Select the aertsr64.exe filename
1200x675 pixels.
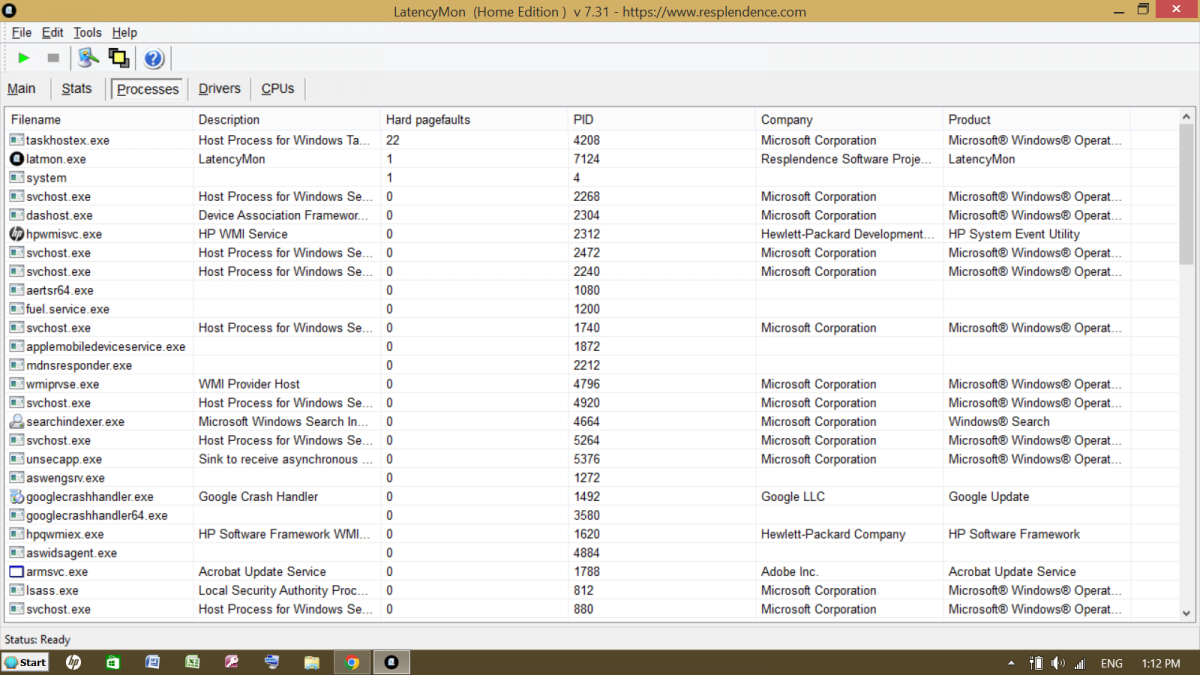coord(60,290)
